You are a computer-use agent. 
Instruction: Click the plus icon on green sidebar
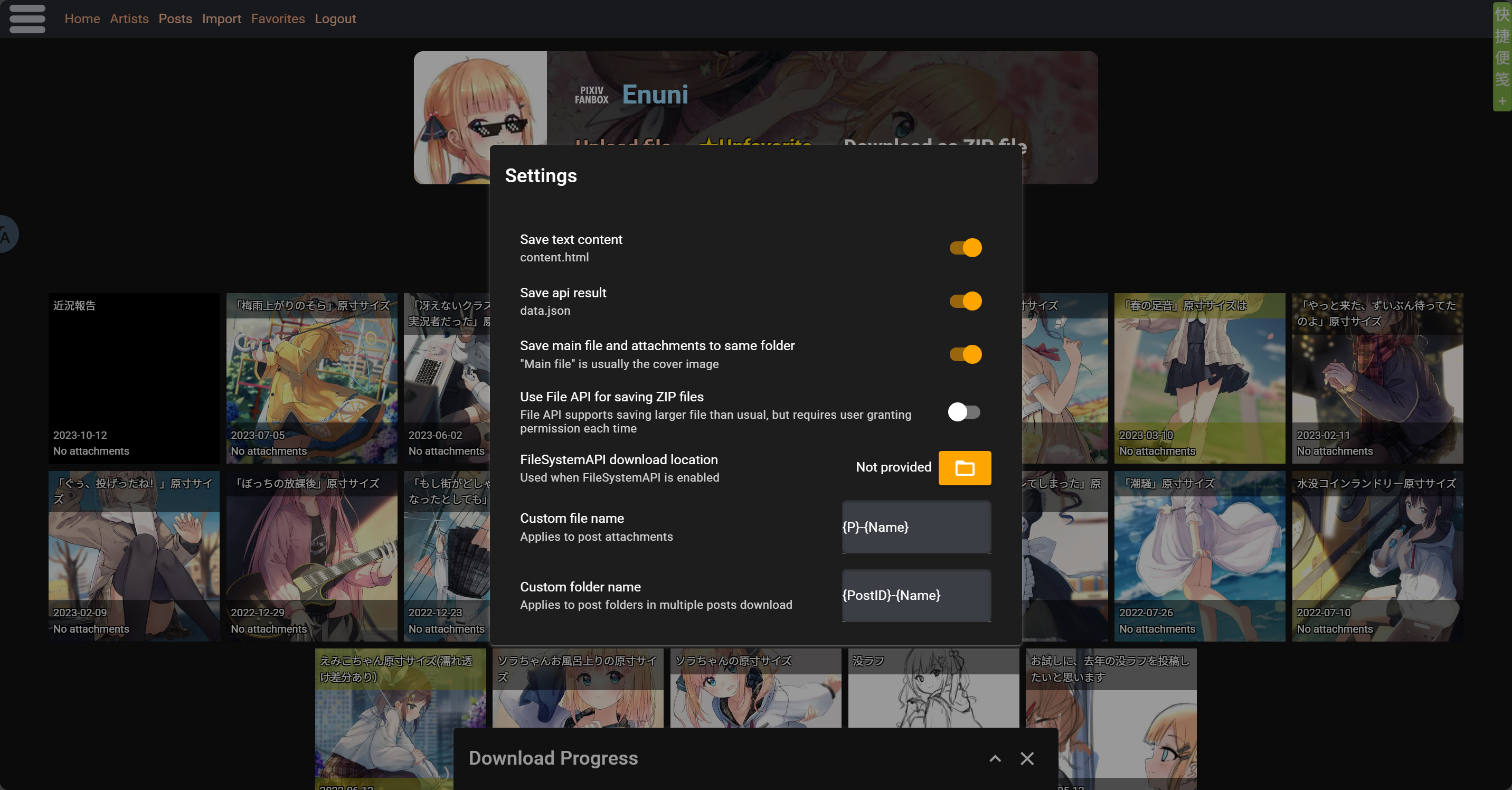[1502, 101]
